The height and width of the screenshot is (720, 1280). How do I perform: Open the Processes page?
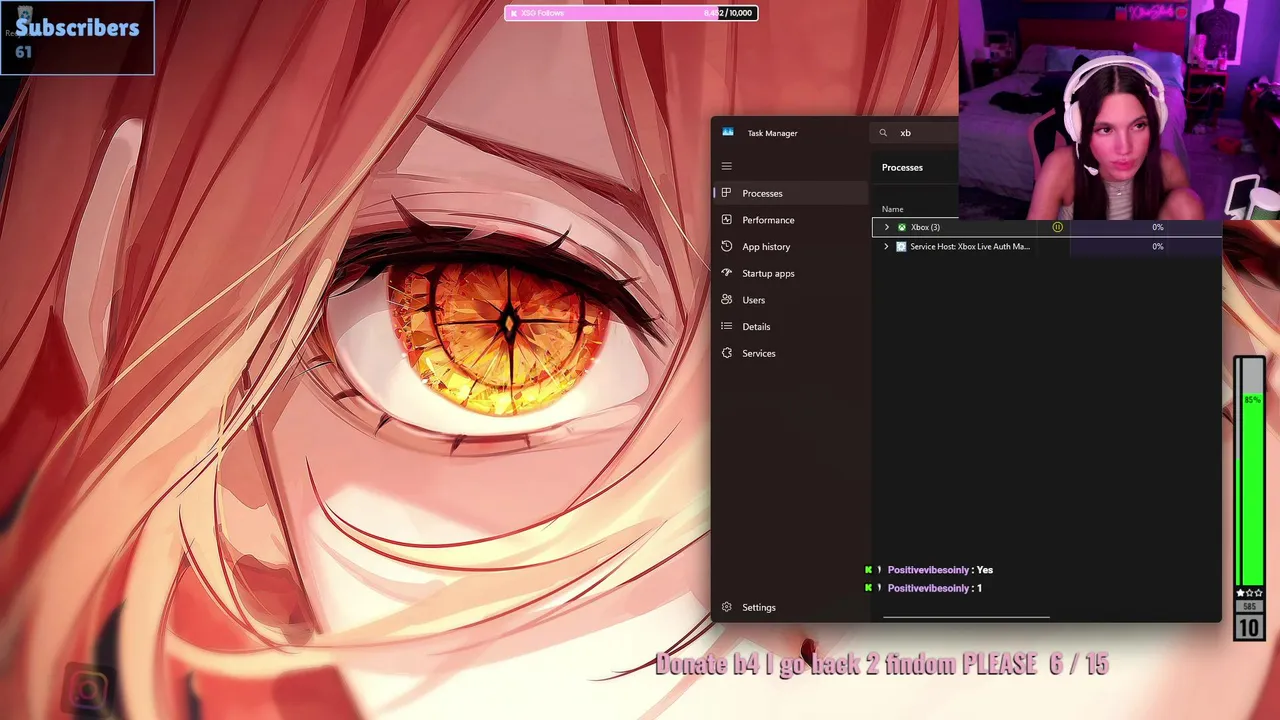pyautogui.click(x=791, y=193)
